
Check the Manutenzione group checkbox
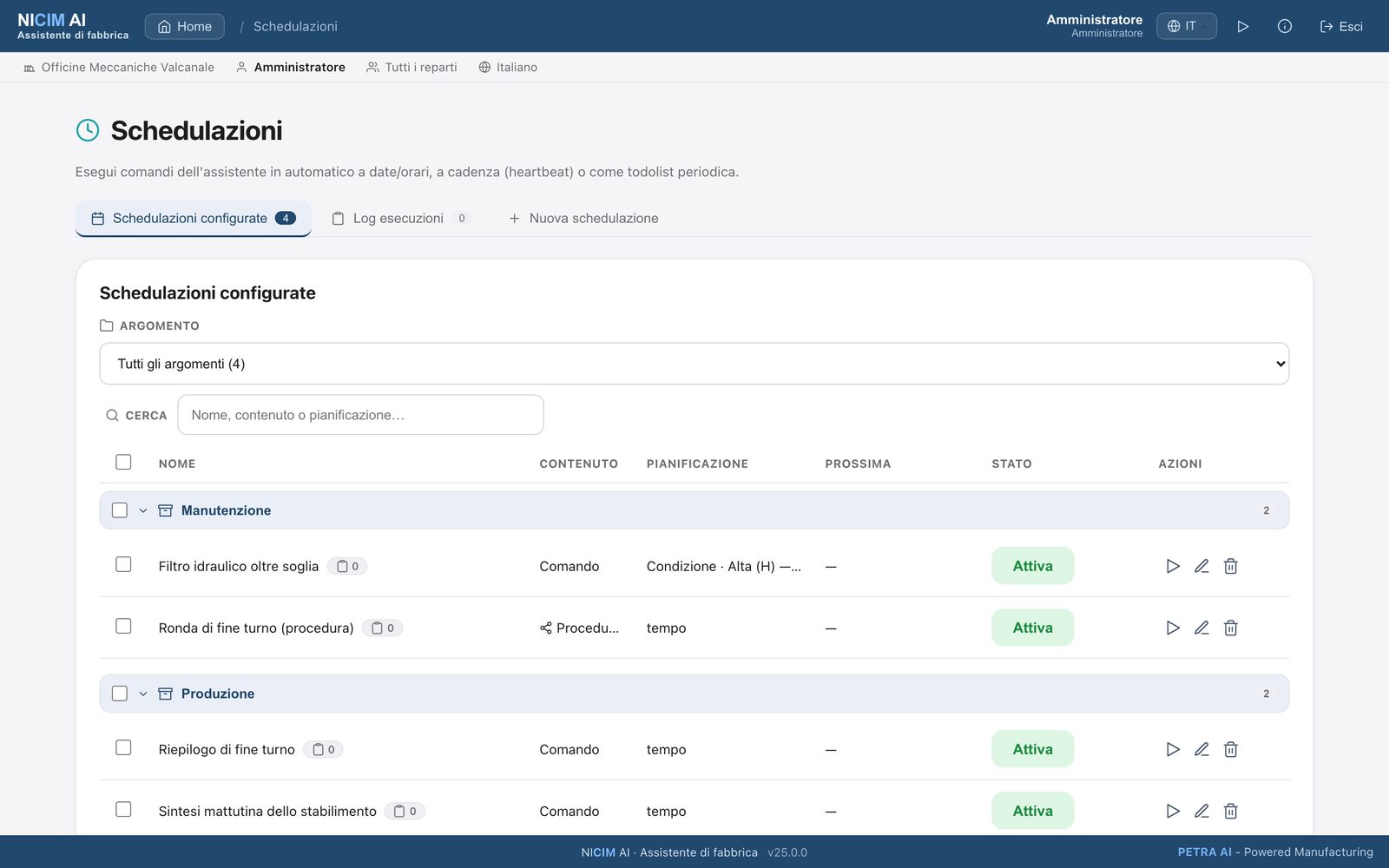[120, 510]
